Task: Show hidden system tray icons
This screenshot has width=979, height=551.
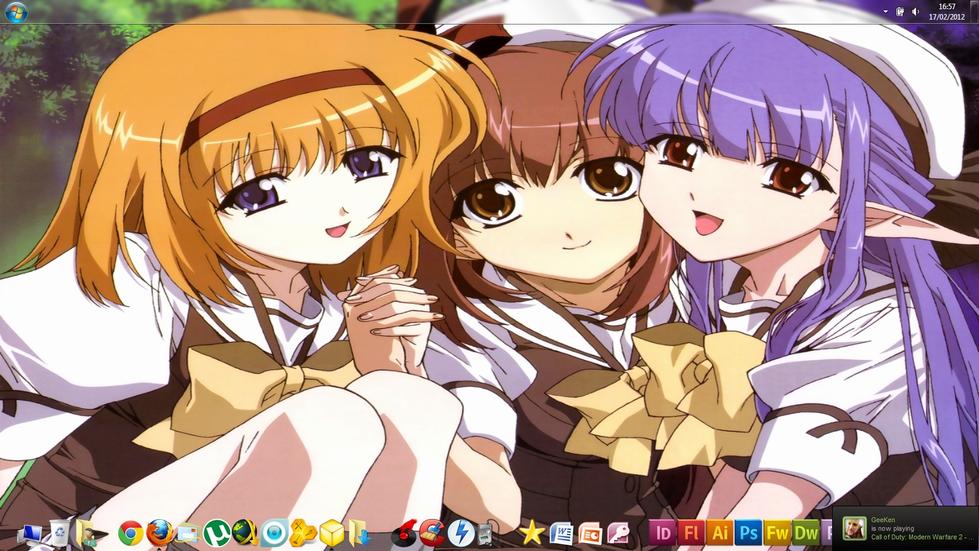Action: (885, 12)
